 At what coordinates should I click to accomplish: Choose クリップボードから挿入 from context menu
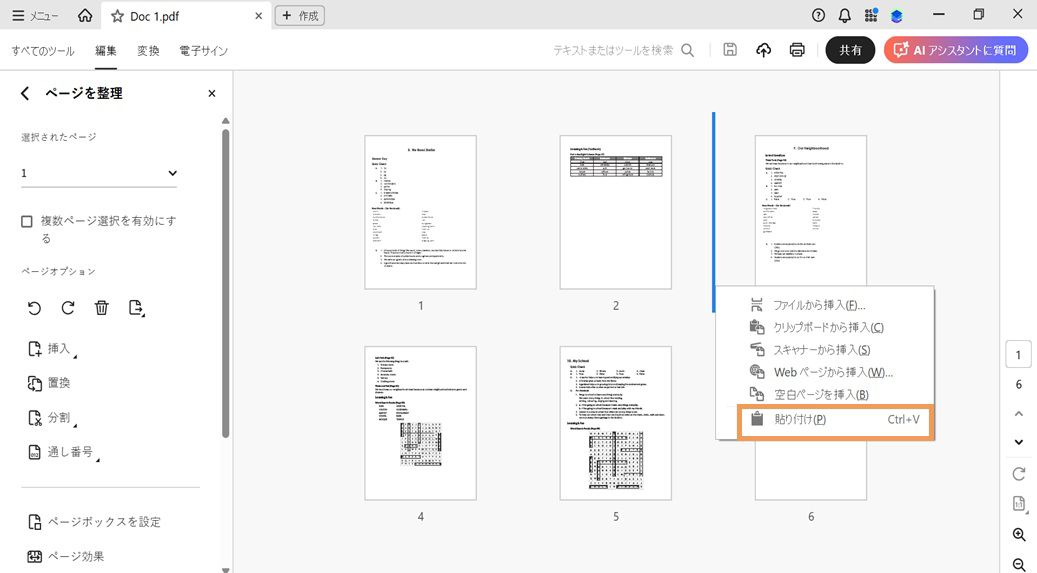pos(825,328)
